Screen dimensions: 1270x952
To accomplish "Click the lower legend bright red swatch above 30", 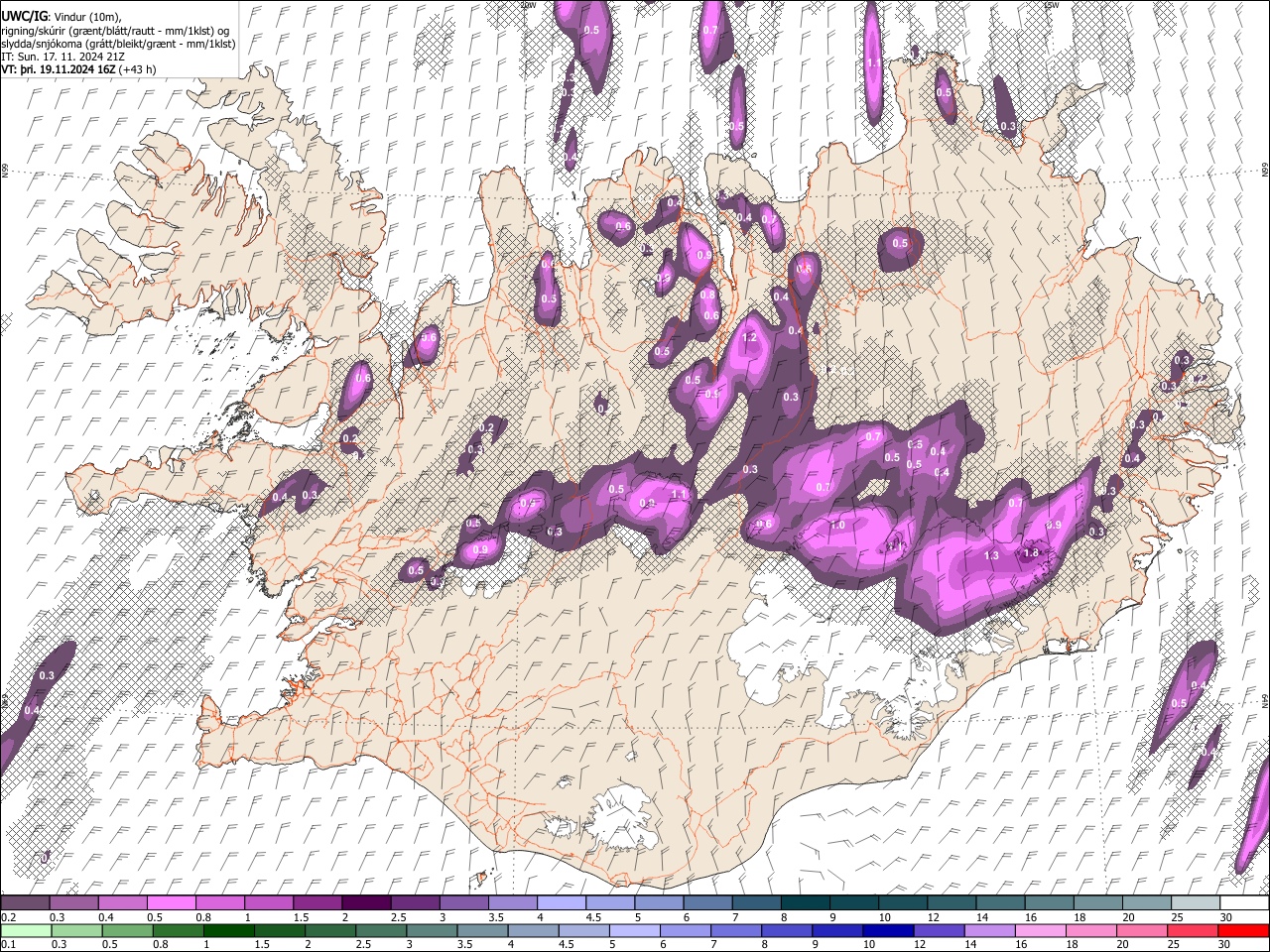I will coord(1244,930).
